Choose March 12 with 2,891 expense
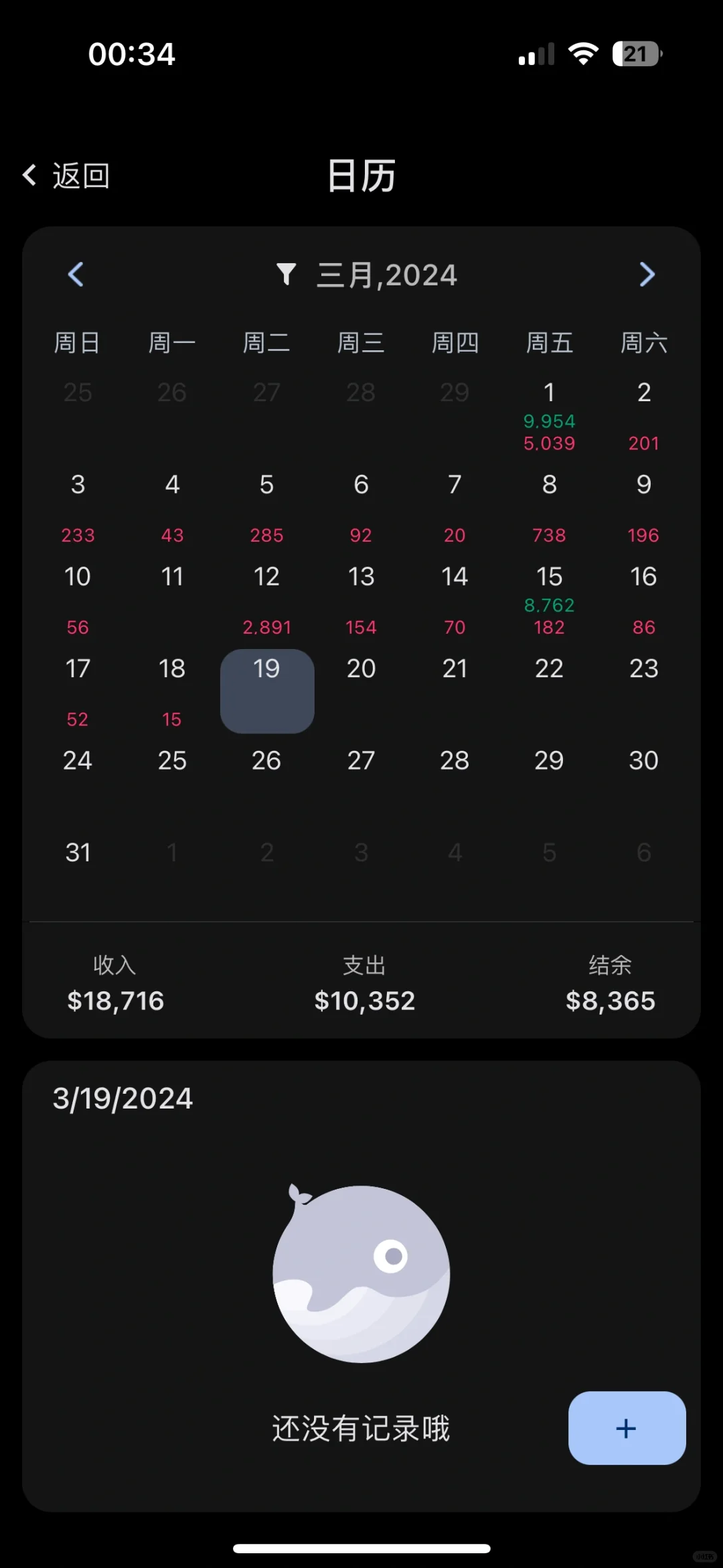723x1568 pixels. click(x=266, y=598)
